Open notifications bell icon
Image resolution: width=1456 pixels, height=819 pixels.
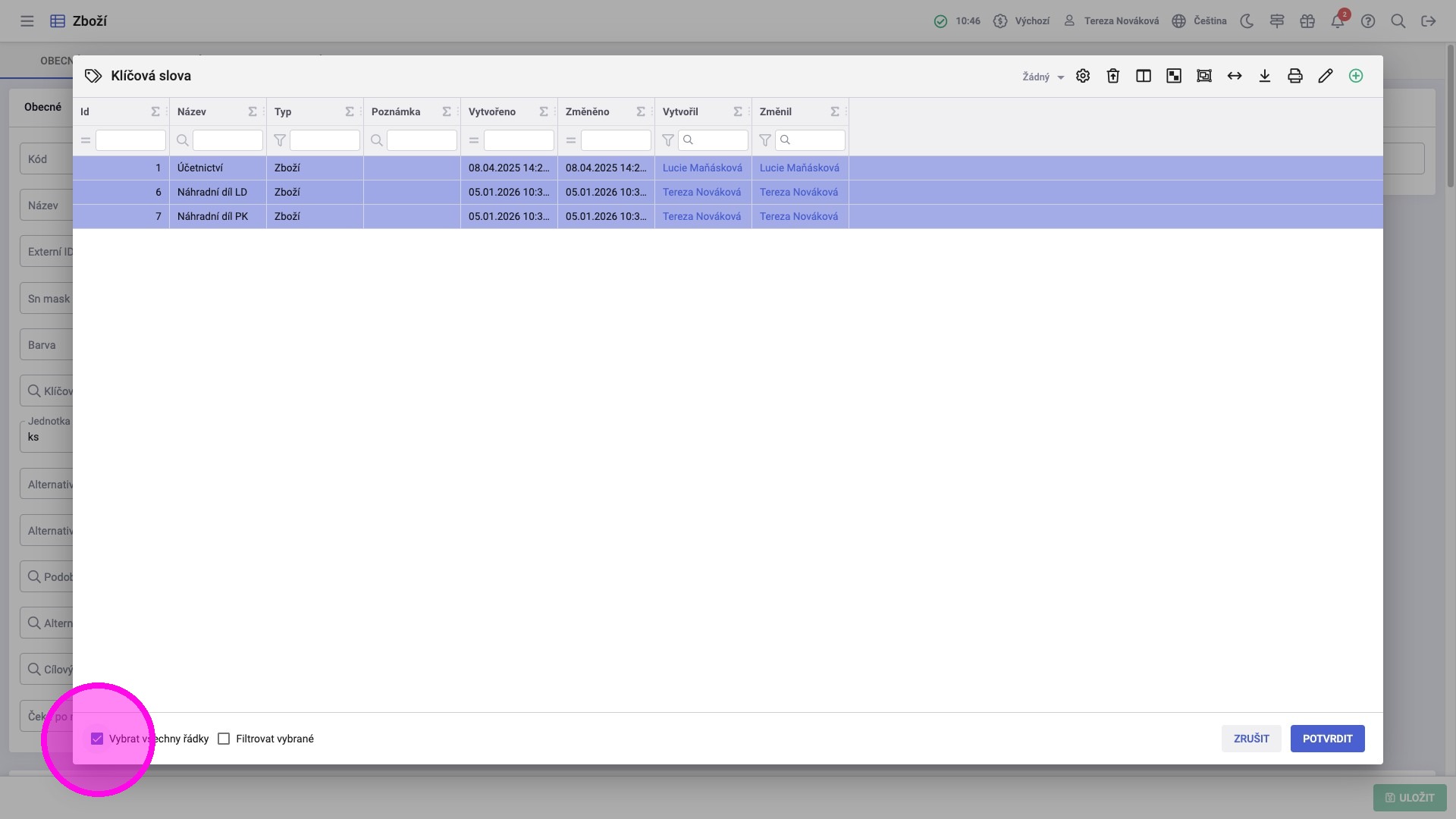(x=1338, y=21)
